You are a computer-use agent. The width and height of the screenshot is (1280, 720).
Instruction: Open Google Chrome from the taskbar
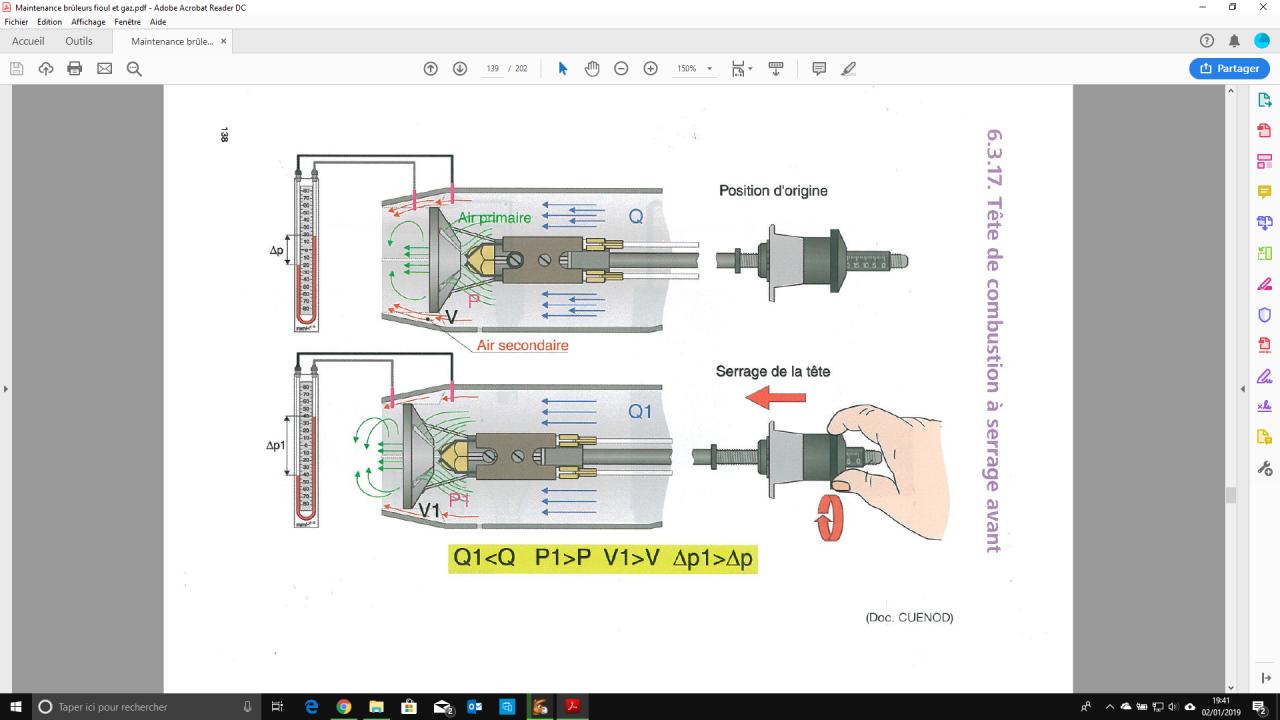point(343,707)
